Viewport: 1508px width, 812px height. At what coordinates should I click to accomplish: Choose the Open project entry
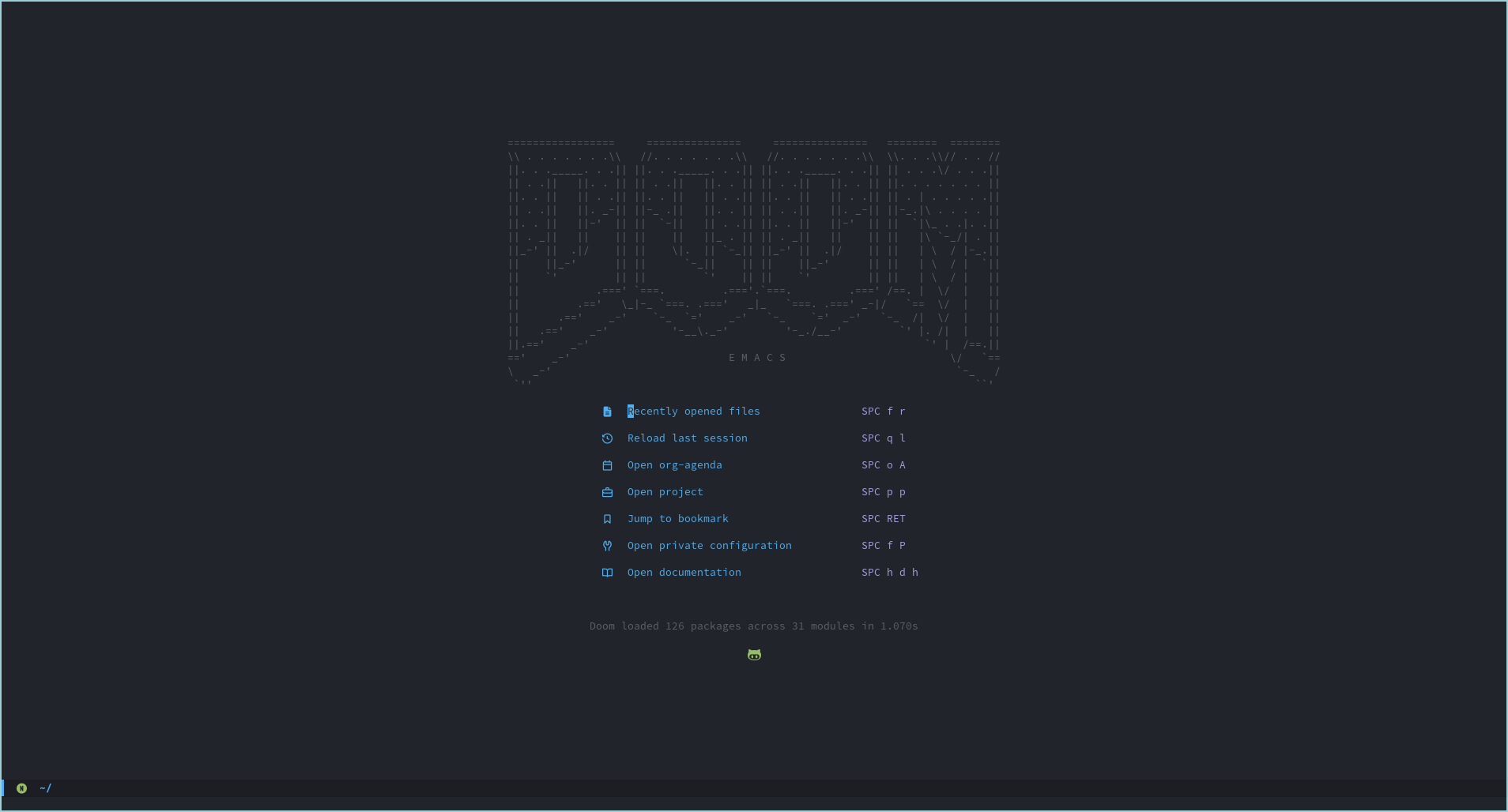pyautogui.click(x=665, y=492)
